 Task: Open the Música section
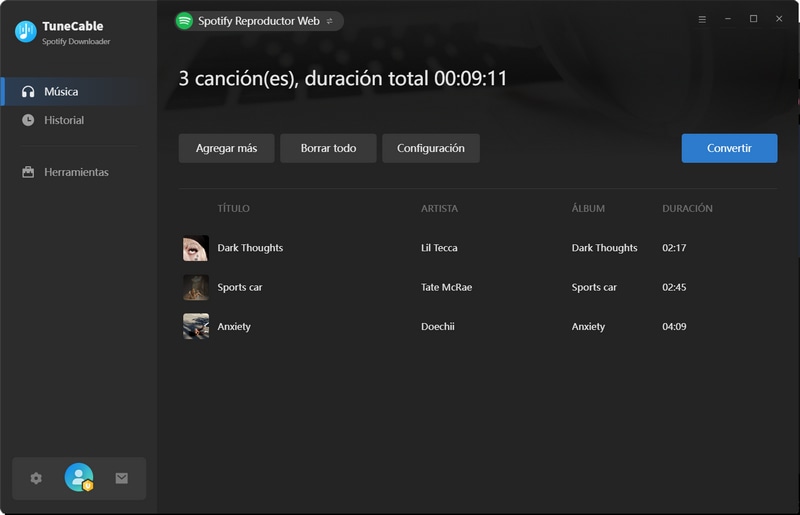61,91
